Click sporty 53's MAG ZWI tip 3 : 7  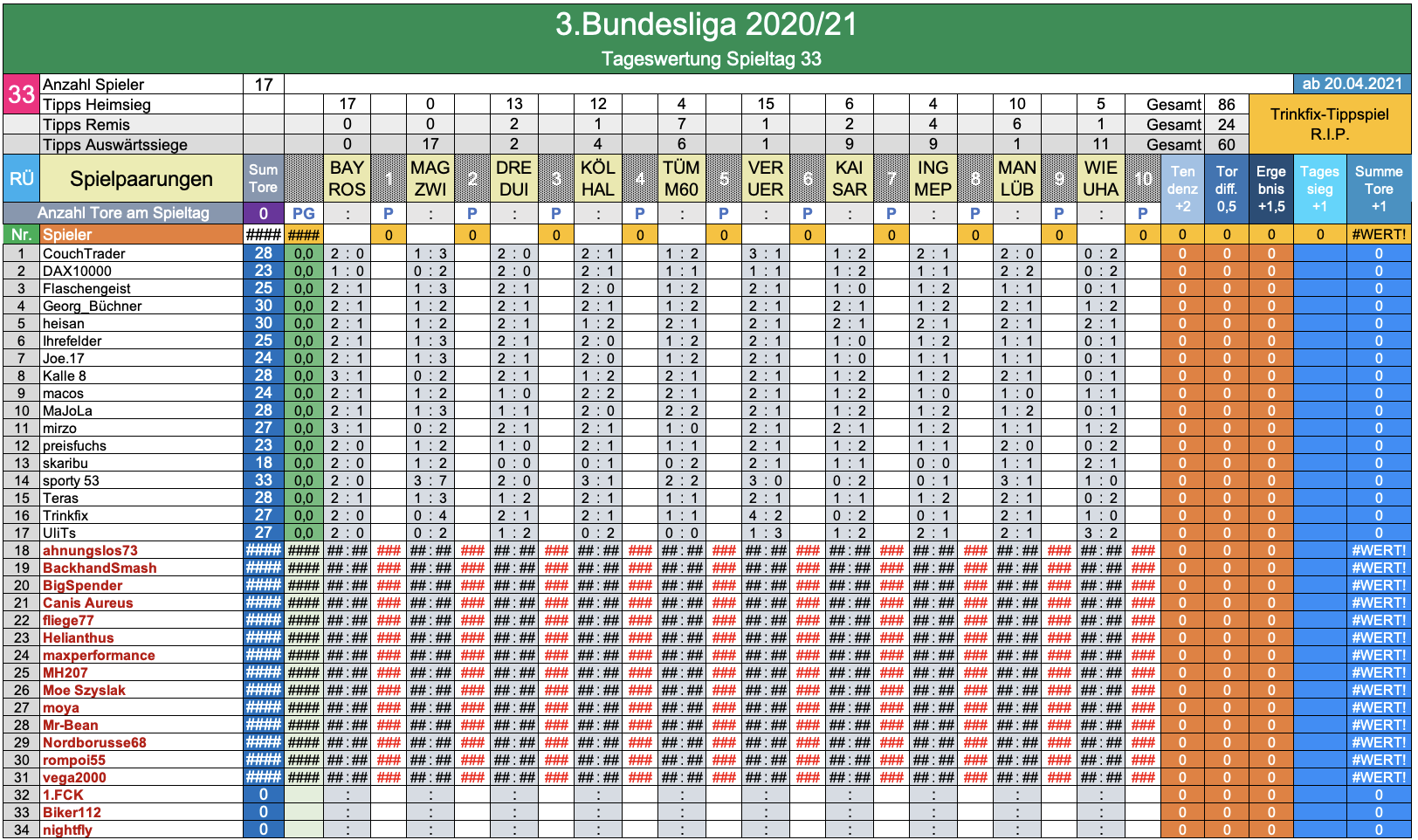coord(430,480)
